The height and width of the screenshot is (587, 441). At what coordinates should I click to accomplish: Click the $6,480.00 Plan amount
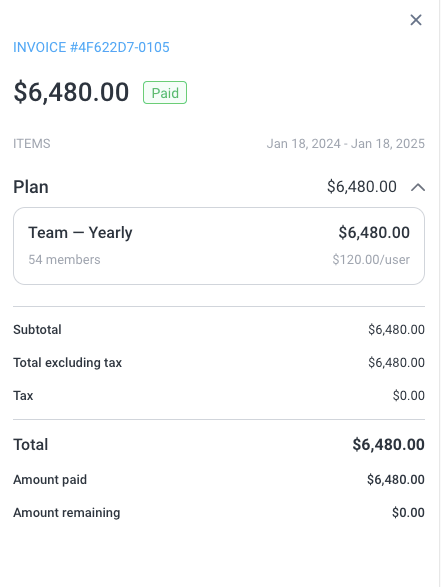[x=362, y=186]
